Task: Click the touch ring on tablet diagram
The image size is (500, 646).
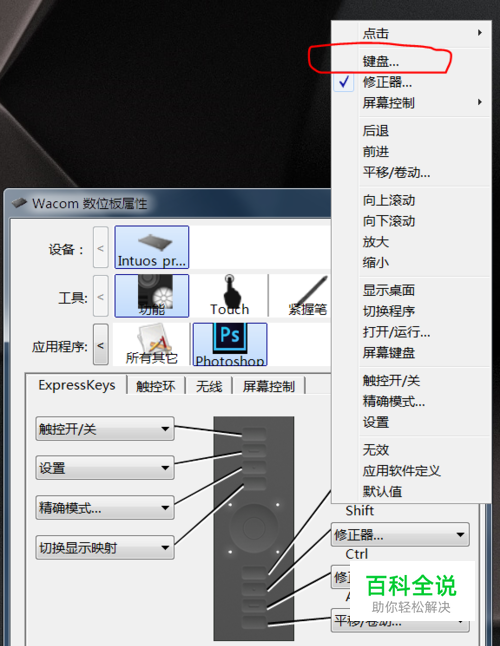Action: (253, 528)
